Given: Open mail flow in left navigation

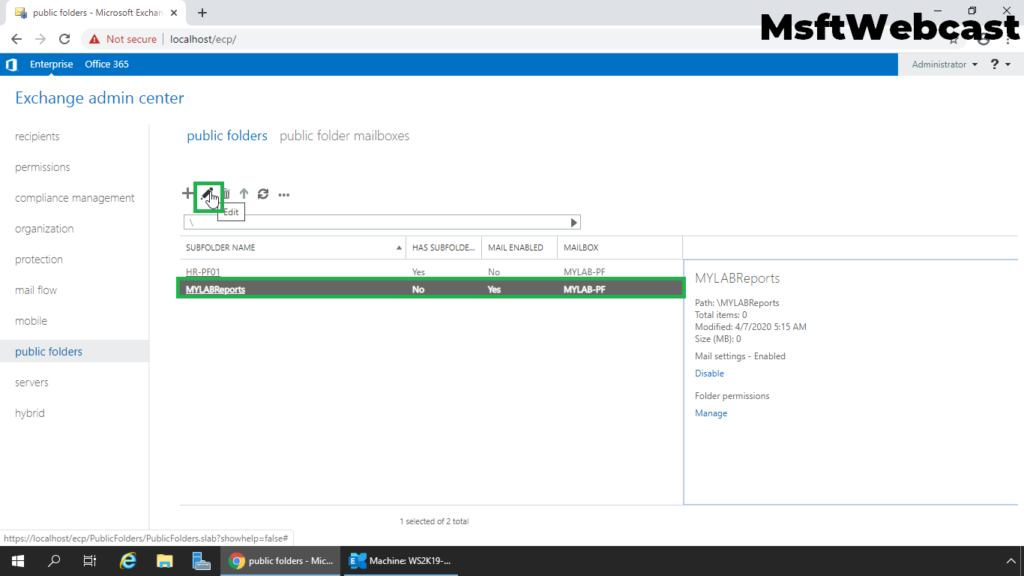Looking at the screenshot, I should (36, 290).
